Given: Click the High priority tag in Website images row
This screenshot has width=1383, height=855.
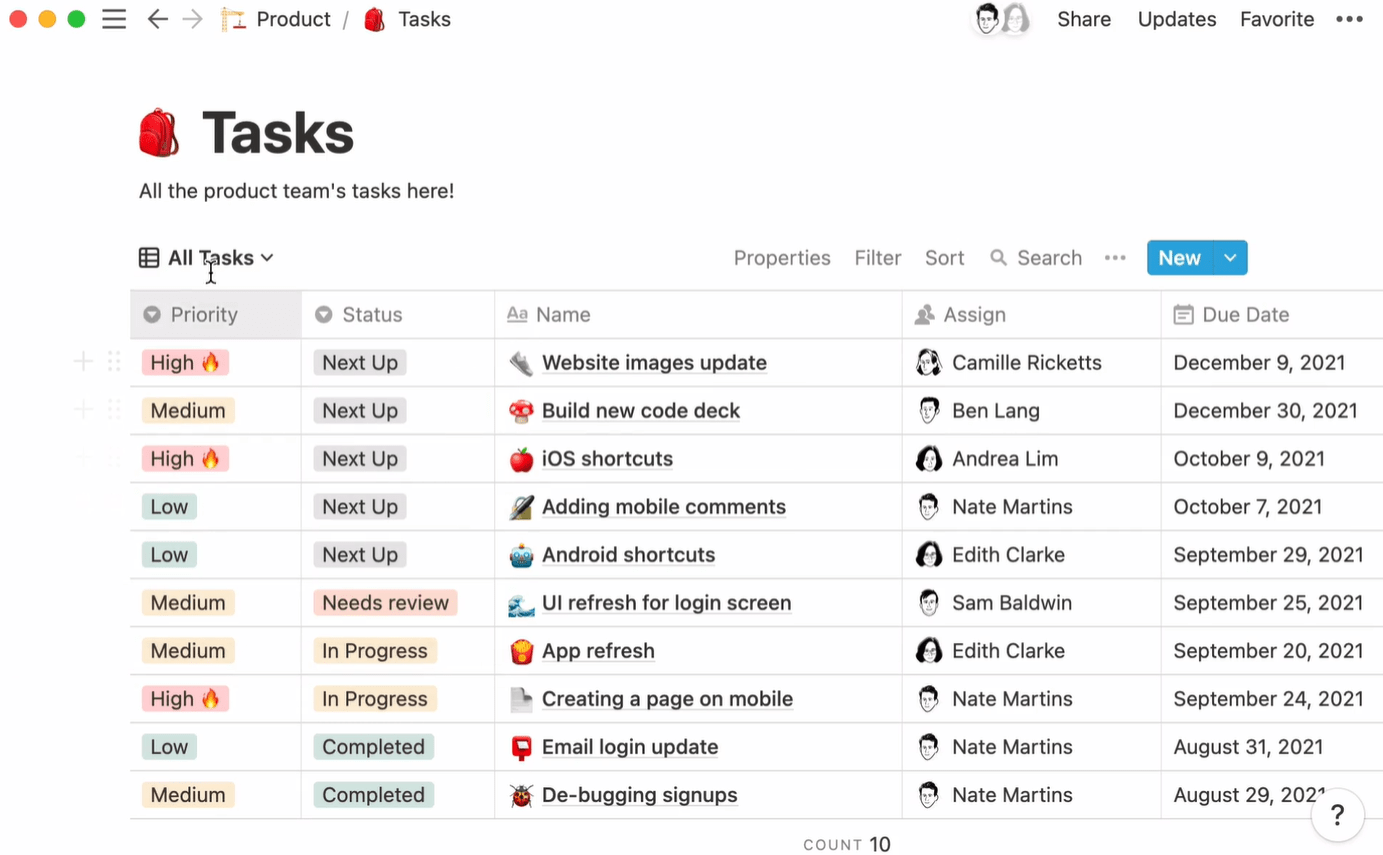Looking at the screenshot, I should pyautogui.click(x=185, y=363).
